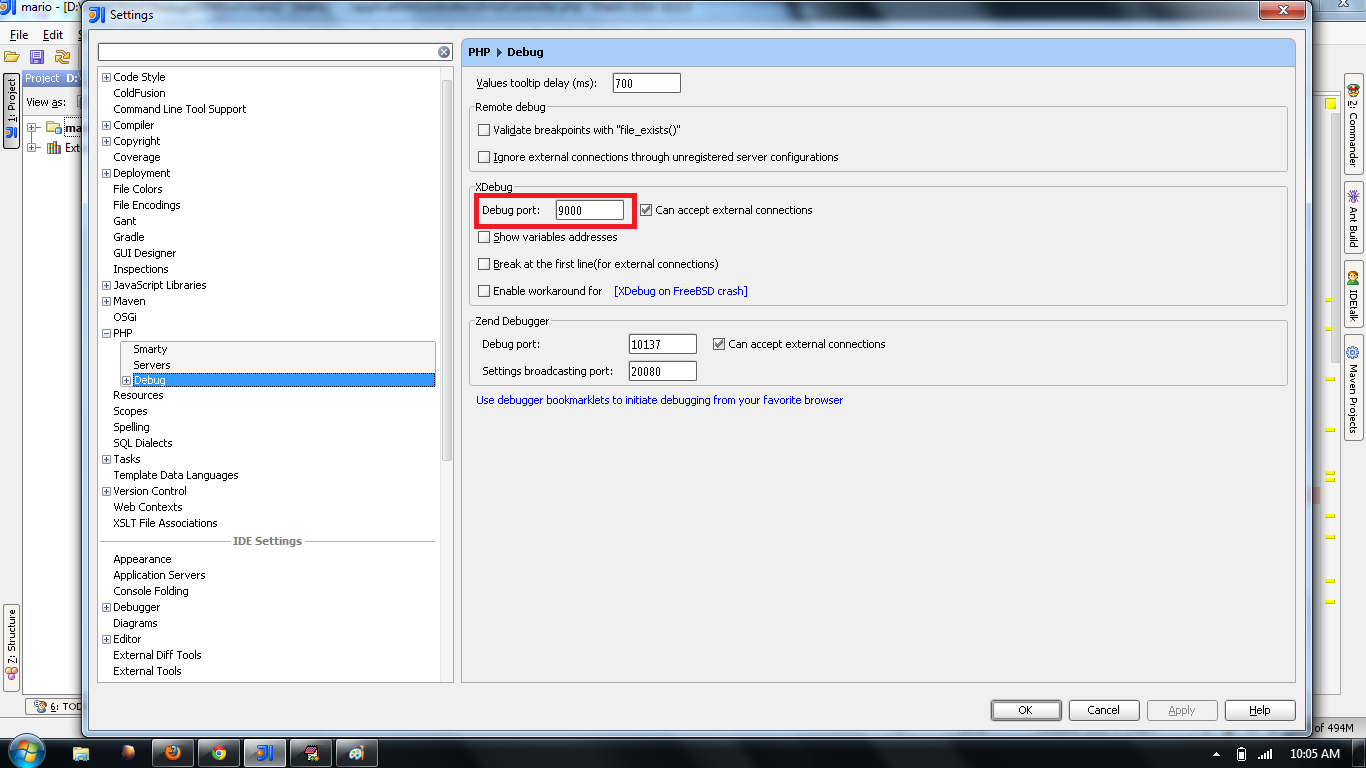This screenshot has width=1366, height=768.
Task: Clear the settings search field
Action: click(444, 52)
